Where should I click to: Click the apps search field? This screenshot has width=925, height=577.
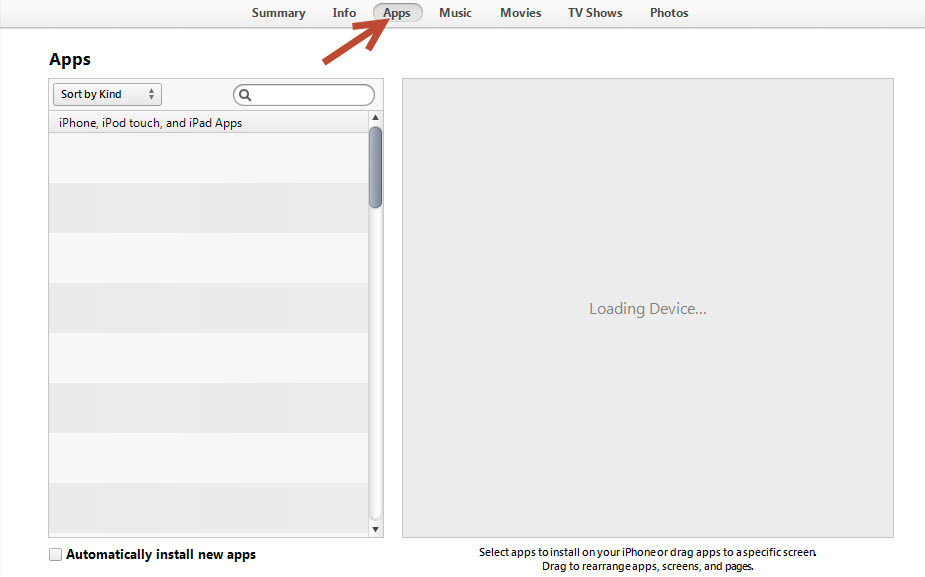point(304,95)
